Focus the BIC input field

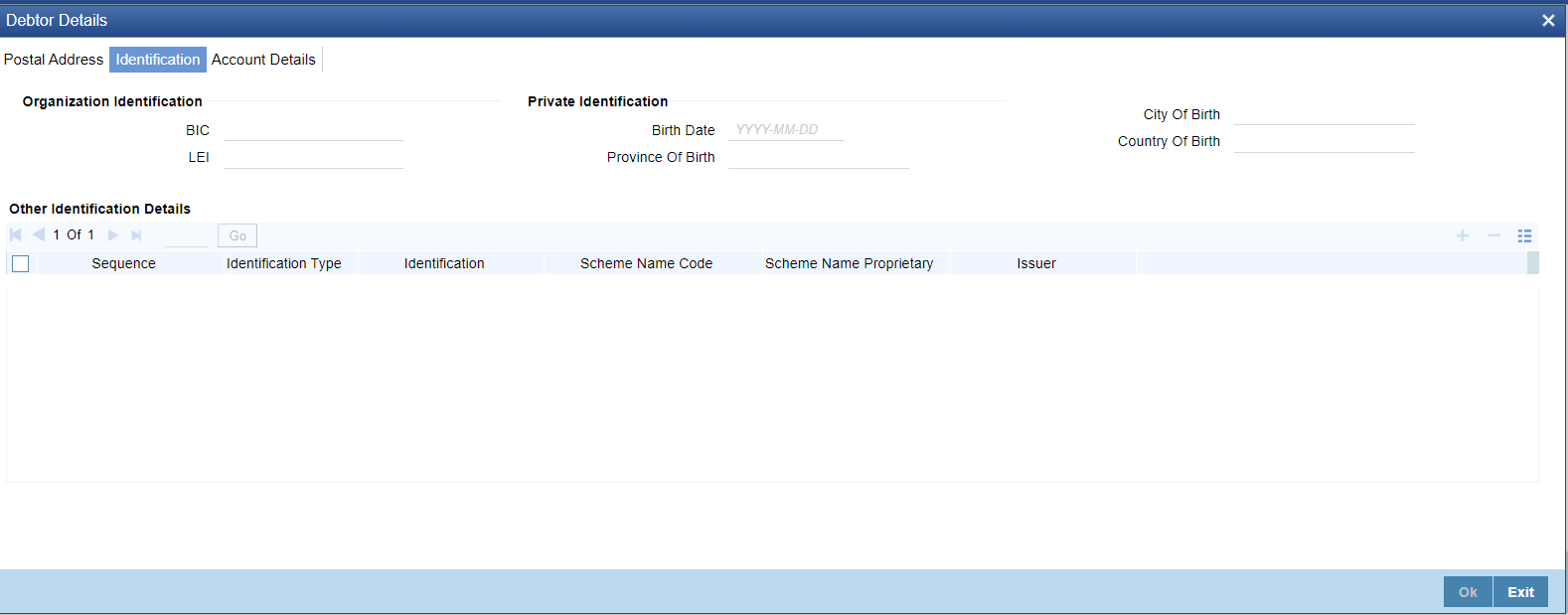click(x=313, y=130)
